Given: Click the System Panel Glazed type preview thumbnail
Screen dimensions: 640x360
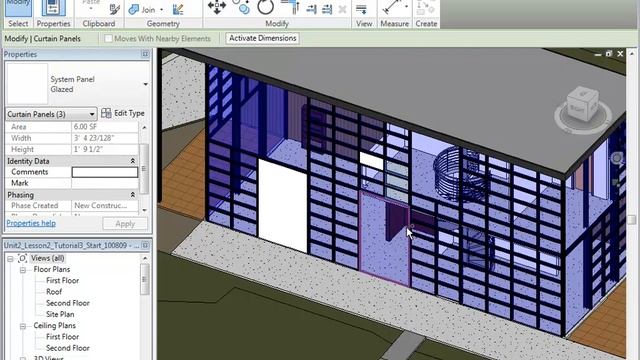Looking at the screenshot, I should 27,83.
